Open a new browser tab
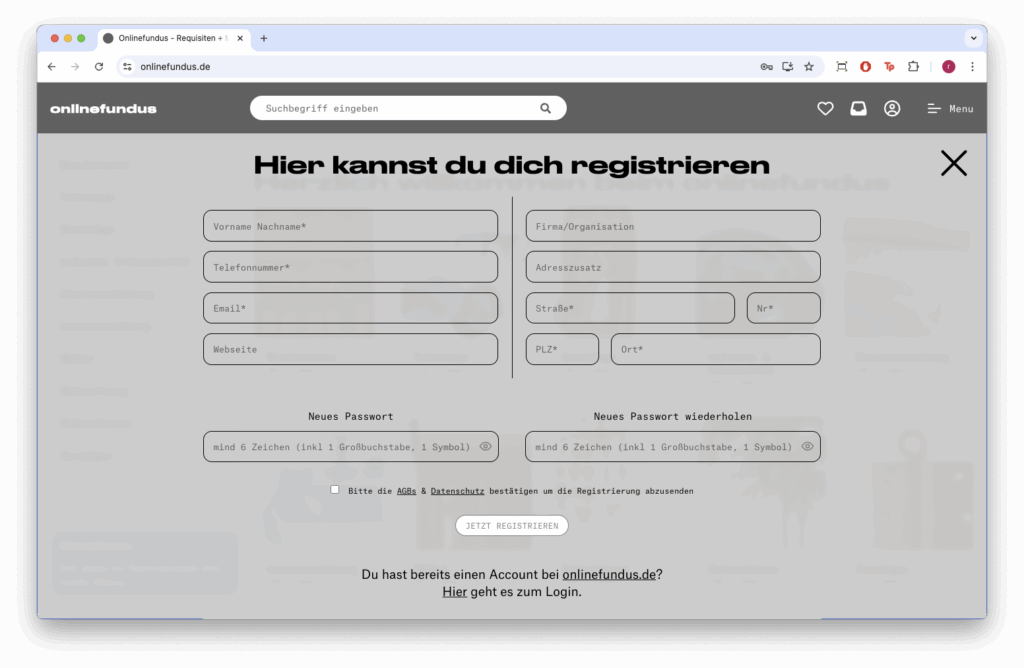The height and width of the screenshot is (668, 1024). pyautogui.click(x=264, y=38)
